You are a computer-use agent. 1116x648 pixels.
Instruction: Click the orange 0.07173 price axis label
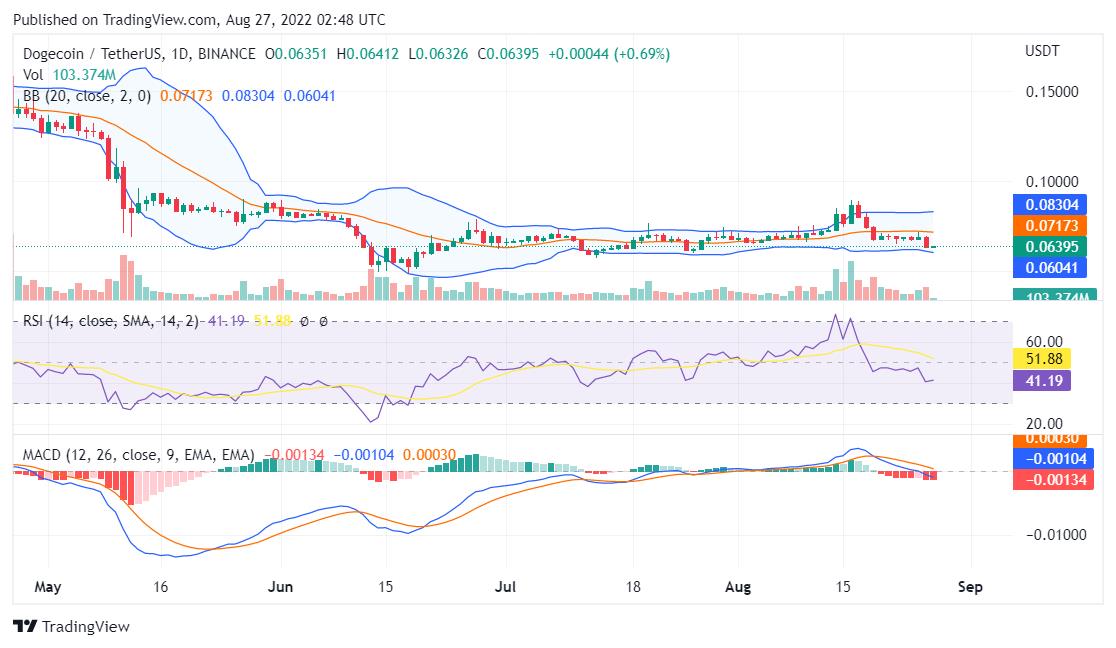[1050, 226]
